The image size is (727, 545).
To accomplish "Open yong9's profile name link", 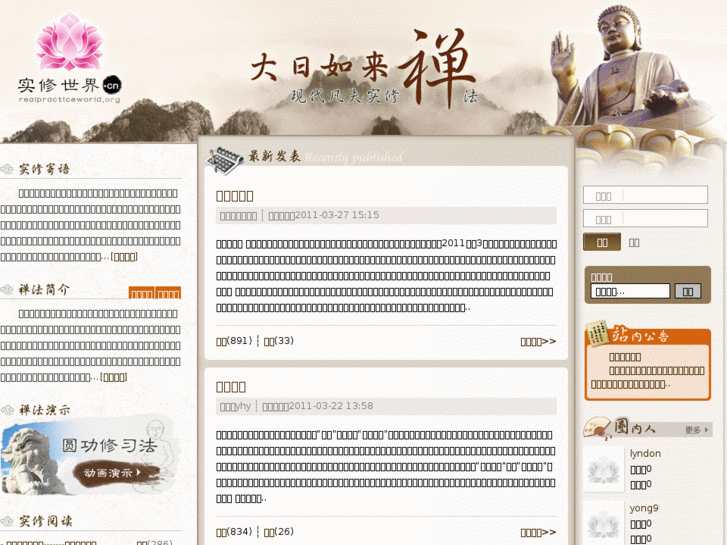I will point(644,508).
